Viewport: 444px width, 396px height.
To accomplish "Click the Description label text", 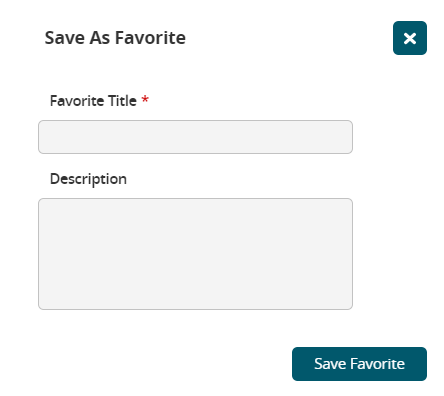I will (88, 179).
